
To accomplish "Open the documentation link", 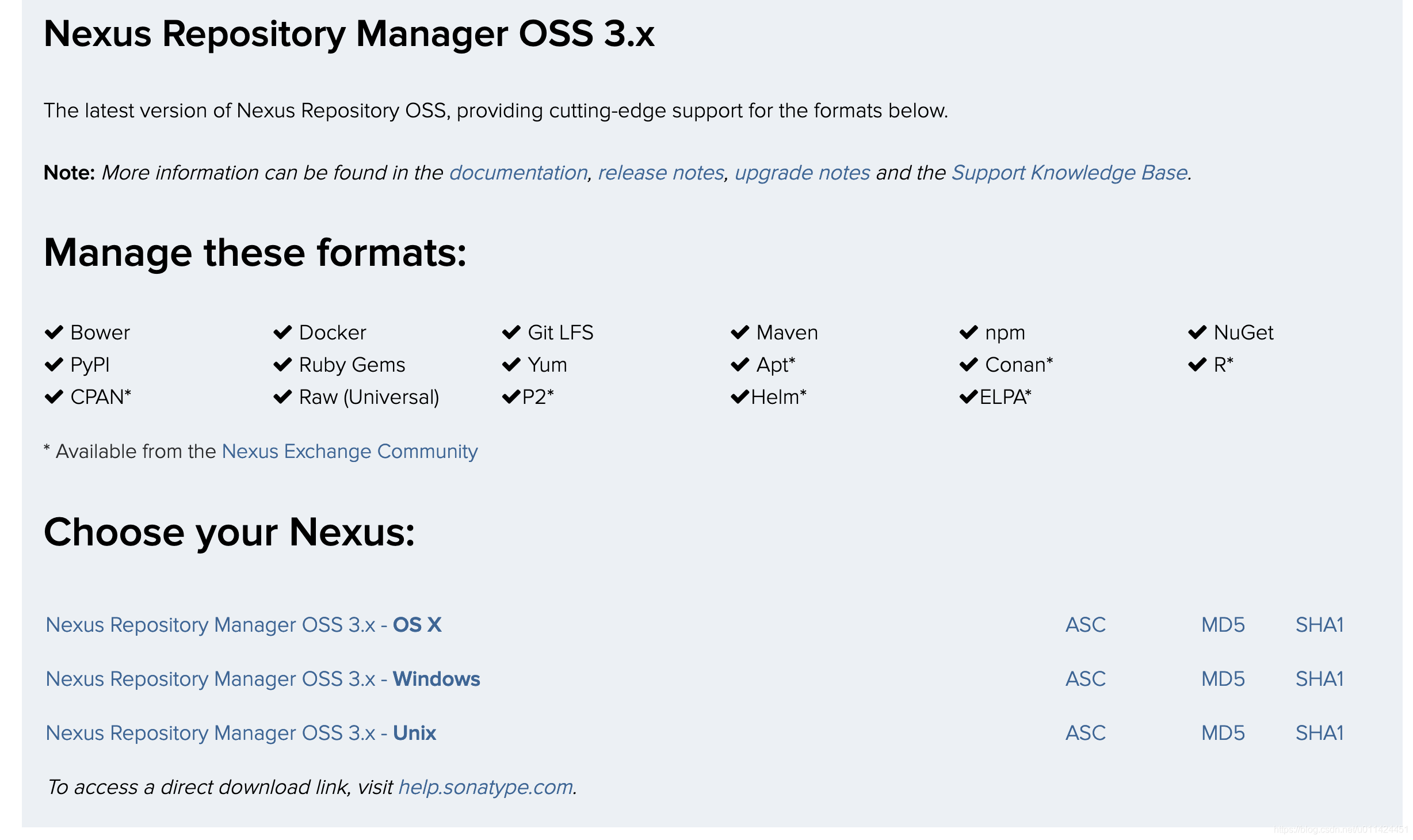I will pyautogui.click(x=518, y=173).
